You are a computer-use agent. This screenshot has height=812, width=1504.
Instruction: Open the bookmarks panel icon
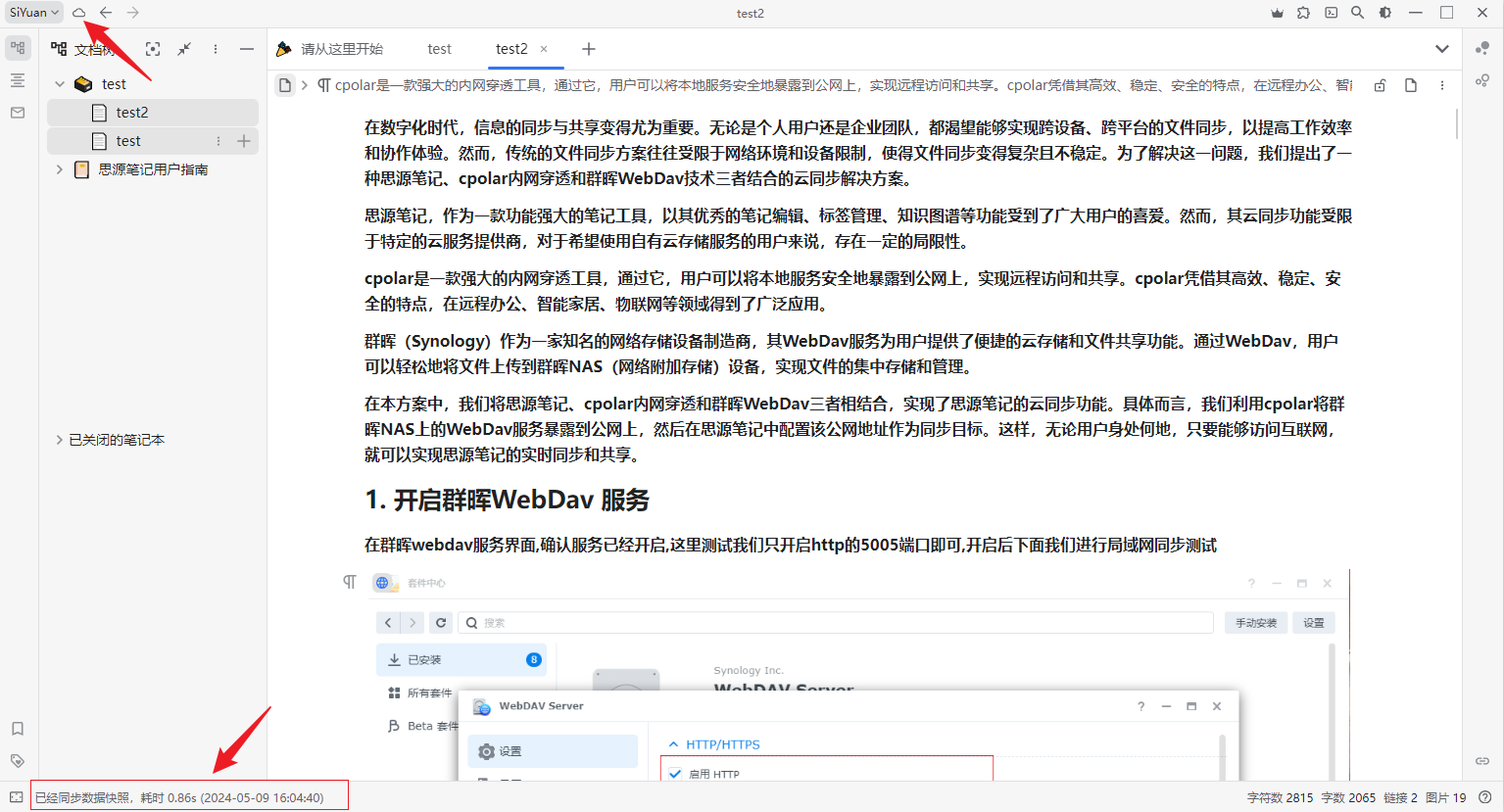18,729
